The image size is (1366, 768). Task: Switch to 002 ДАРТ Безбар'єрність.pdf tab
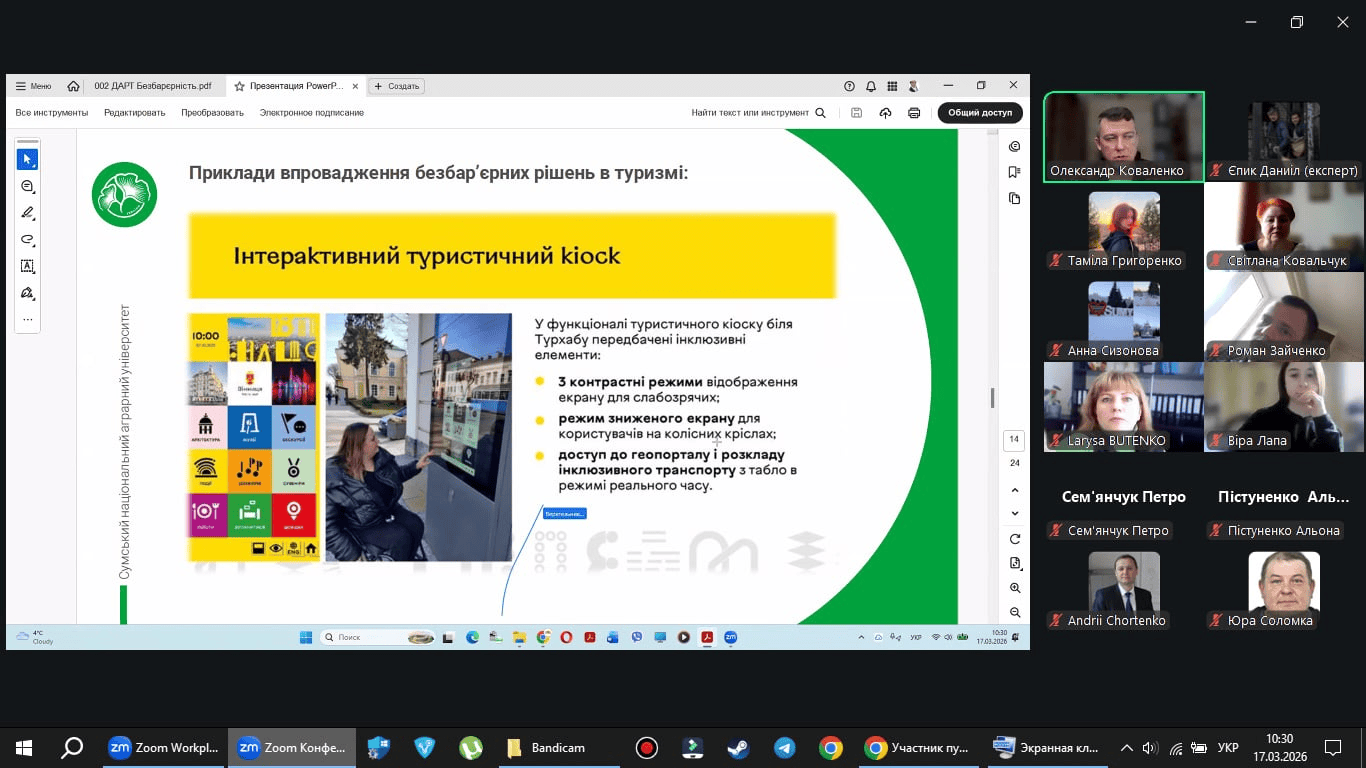click(152, 86)
